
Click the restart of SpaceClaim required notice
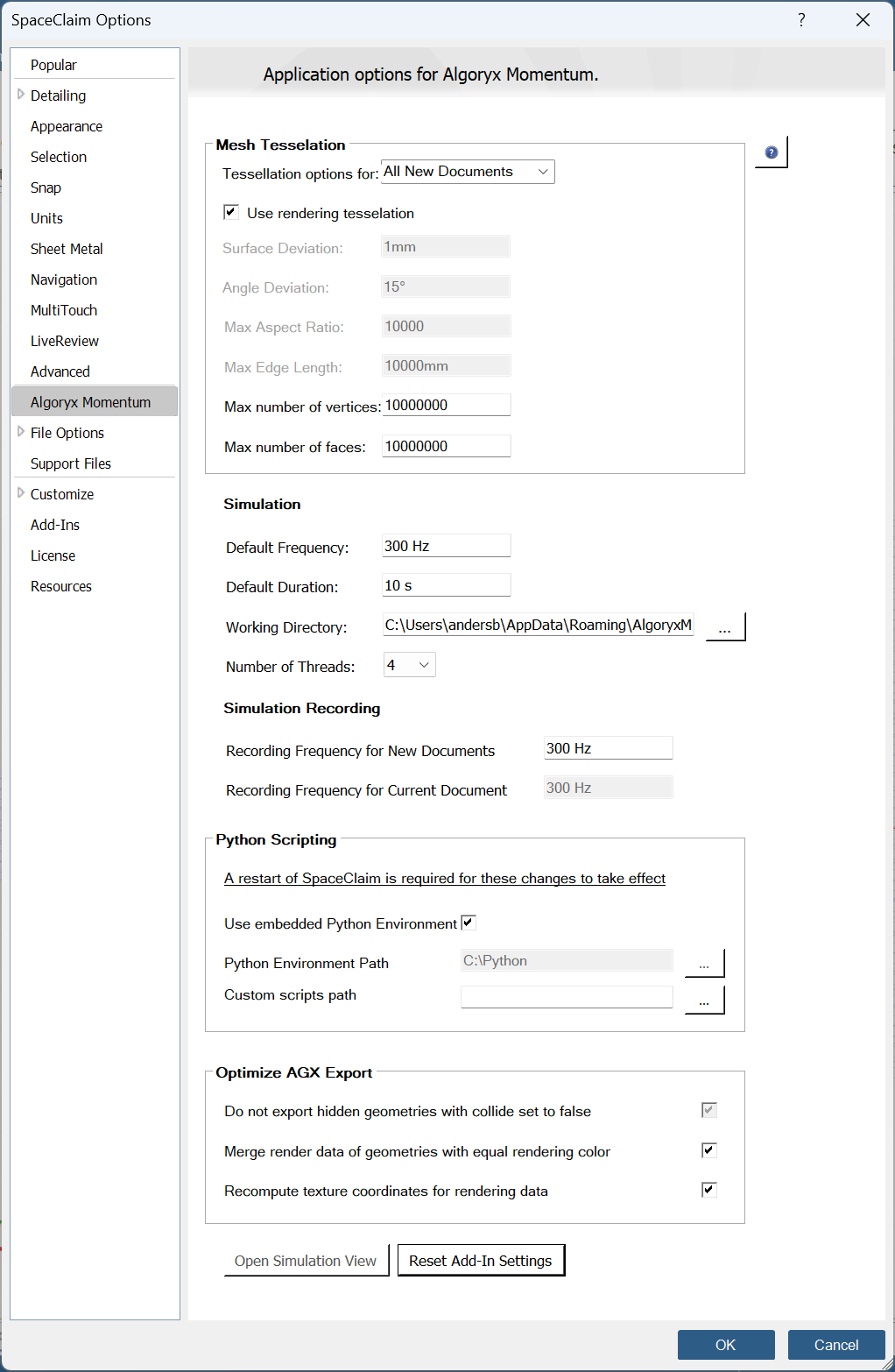coord(445,878)
